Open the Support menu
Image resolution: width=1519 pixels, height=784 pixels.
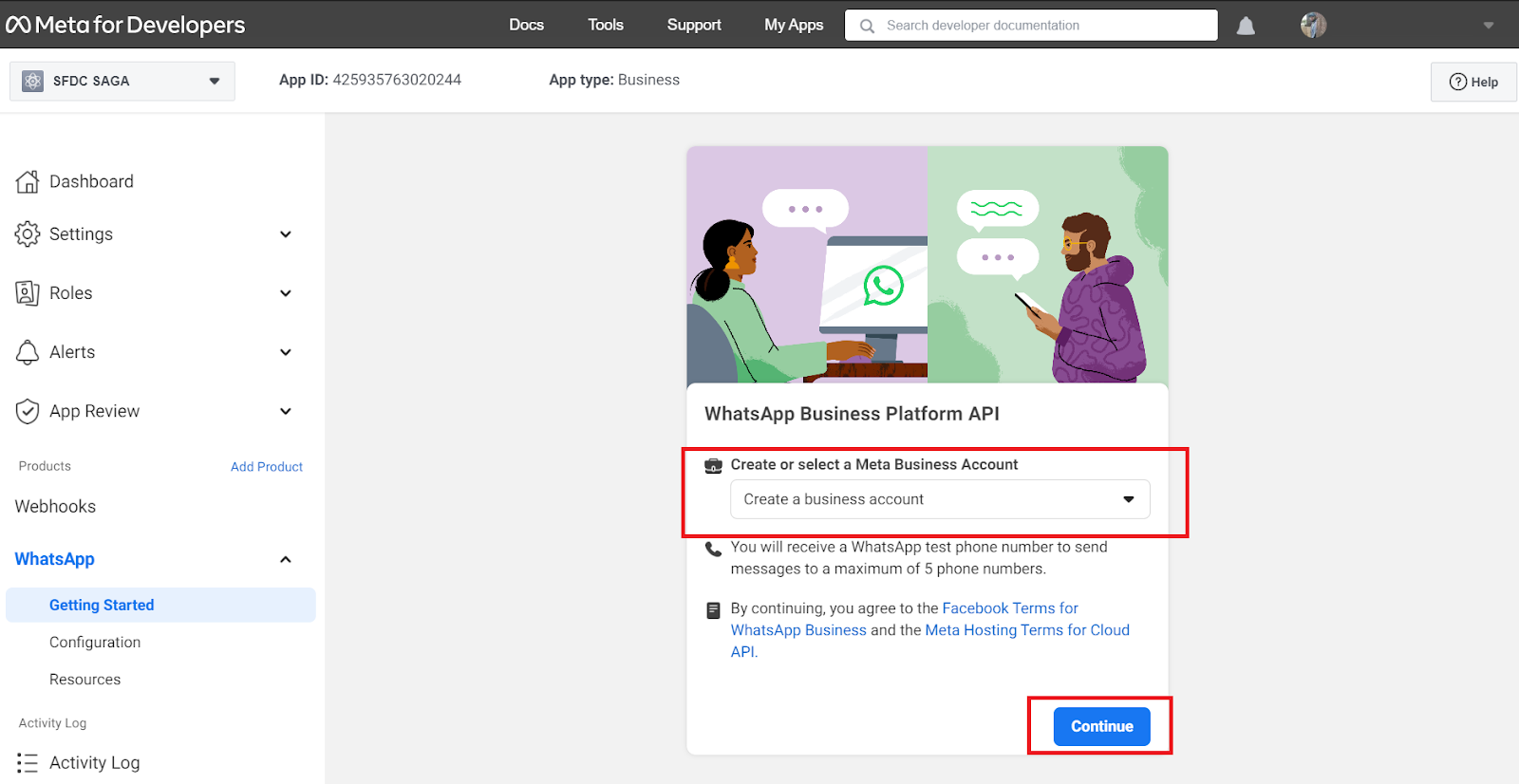tap(694, 25)
